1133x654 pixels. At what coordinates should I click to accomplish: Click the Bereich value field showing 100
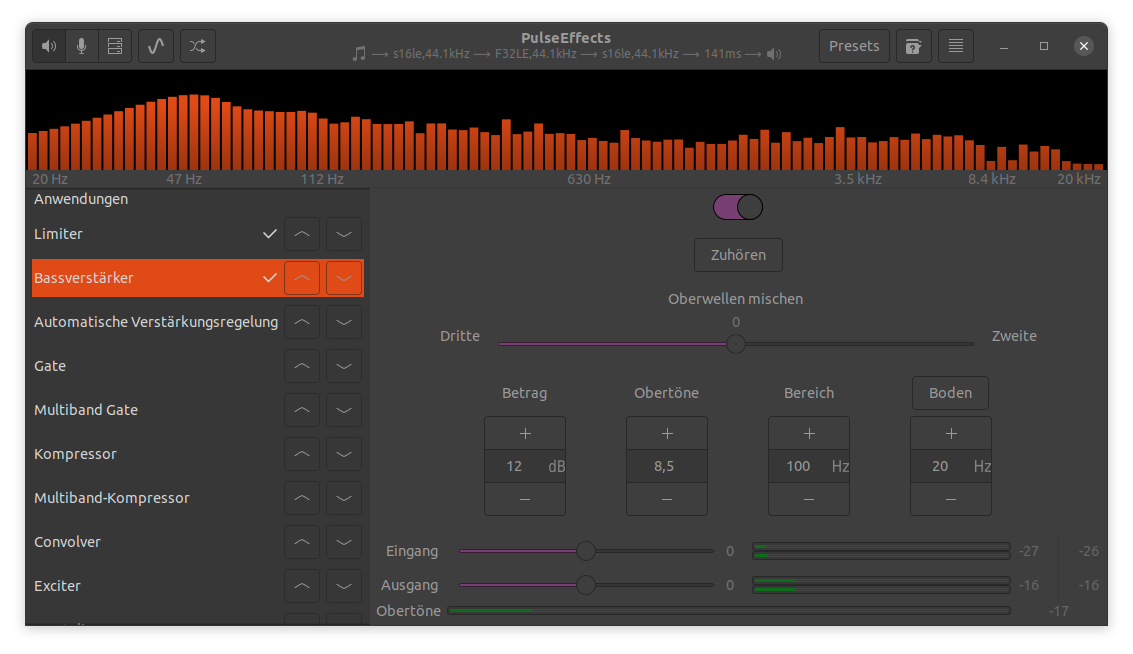pyautogui.click(x=809, y=466)
